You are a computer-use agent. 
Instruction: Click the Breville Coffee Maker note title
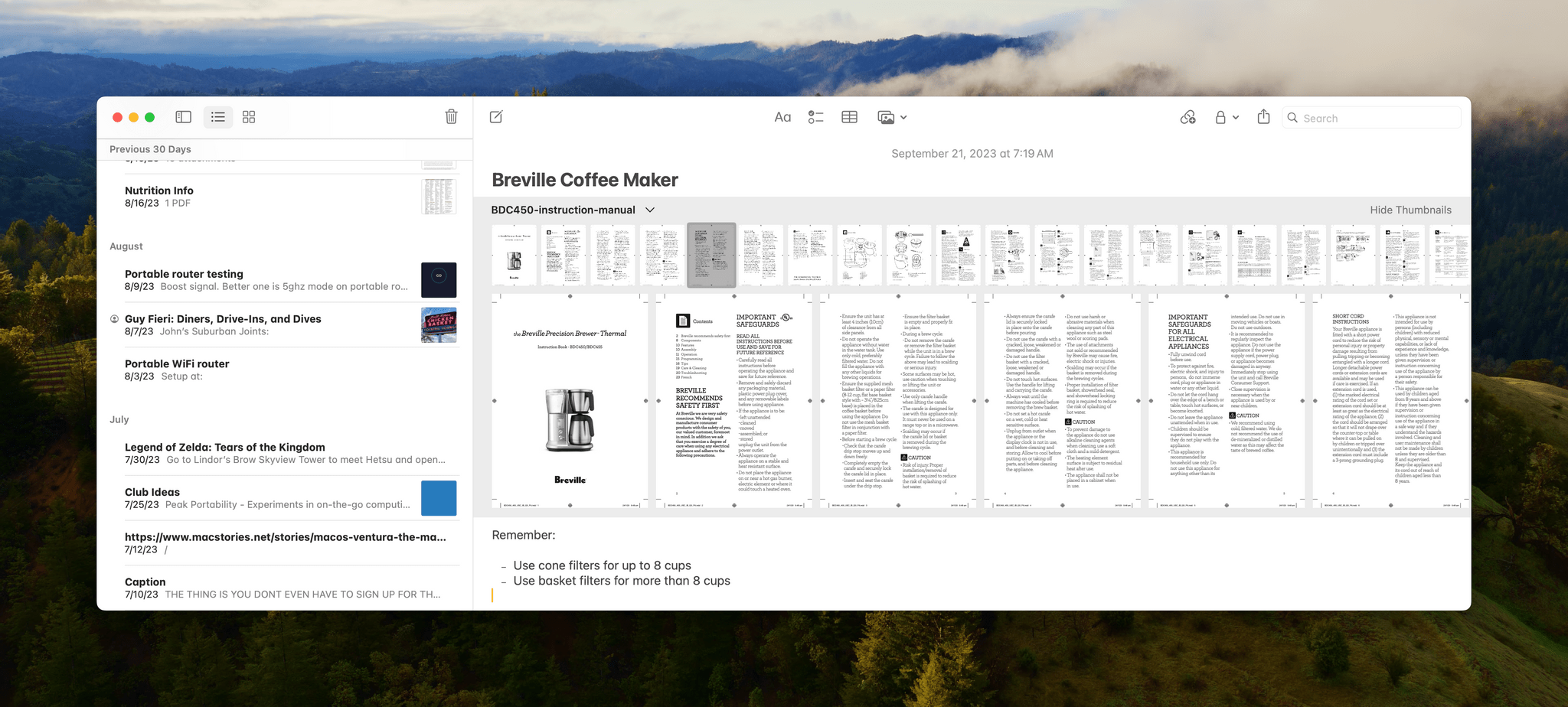click(585, 180)
